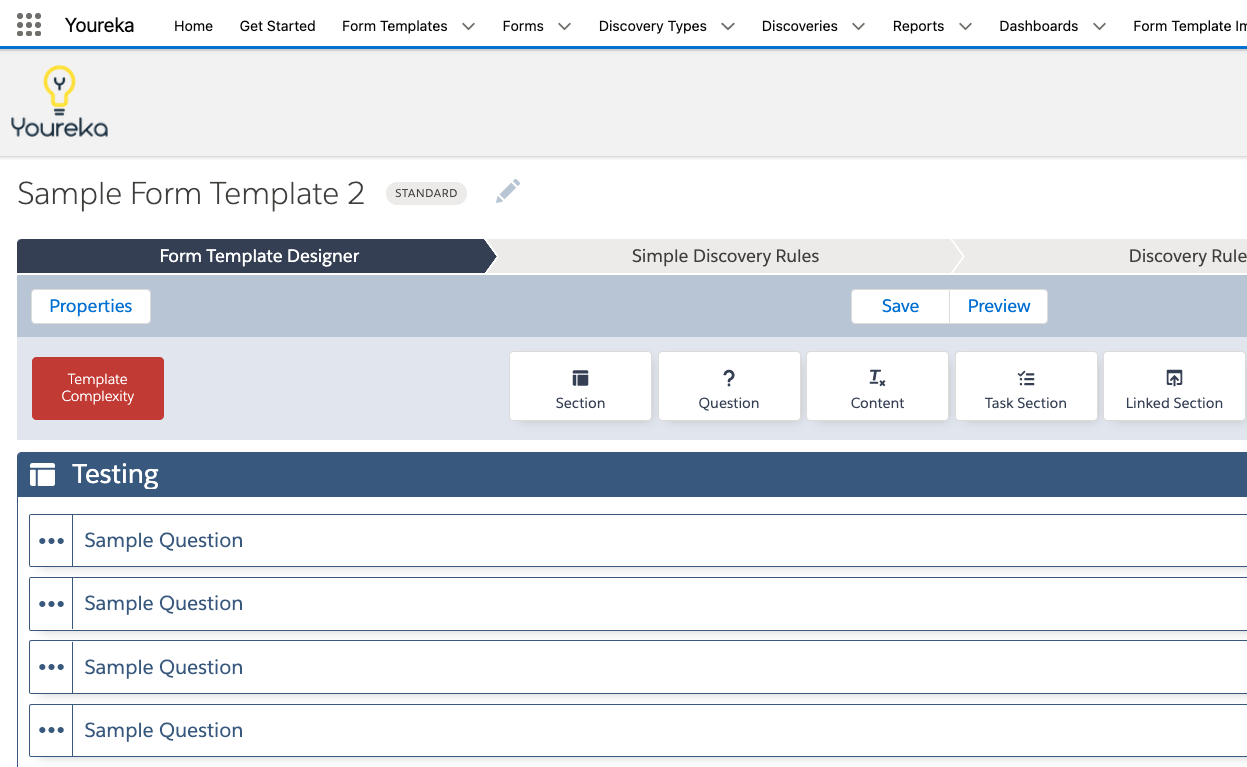Preview the form template

pyautogui.click(x=999, y=306)
